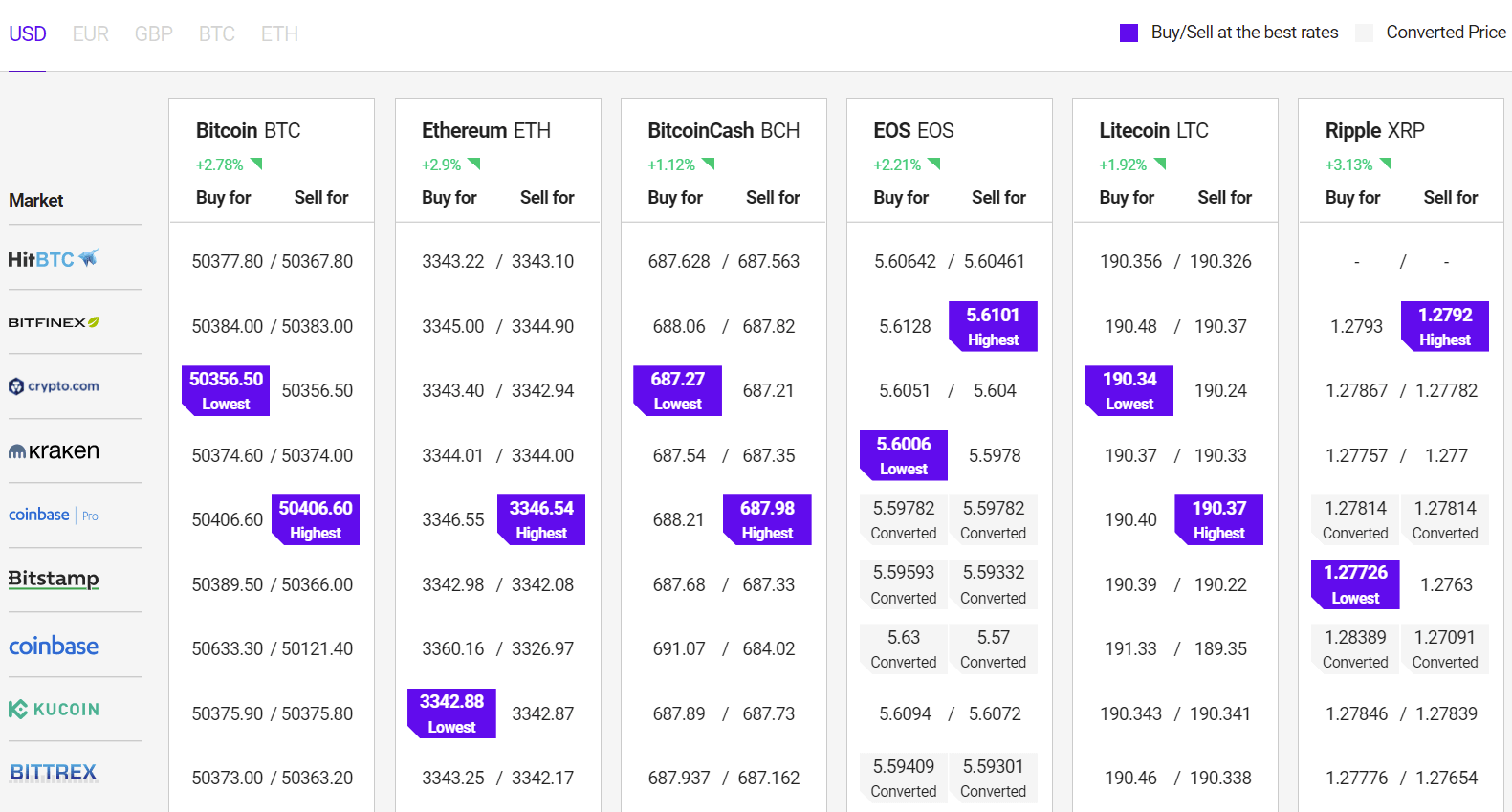Viewport: 1512px width, 812px height.
Task: Select Ripple highest sell price 1.2792
Action: [1445, 326]
